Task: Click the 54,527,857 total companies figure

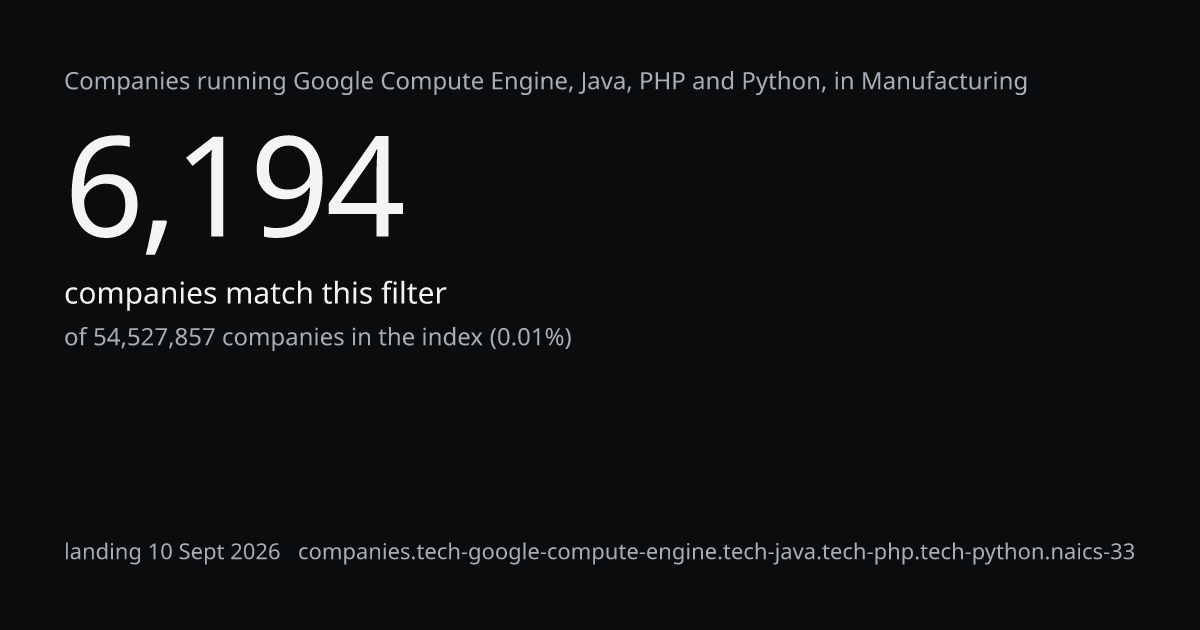Action: point(154,337)
